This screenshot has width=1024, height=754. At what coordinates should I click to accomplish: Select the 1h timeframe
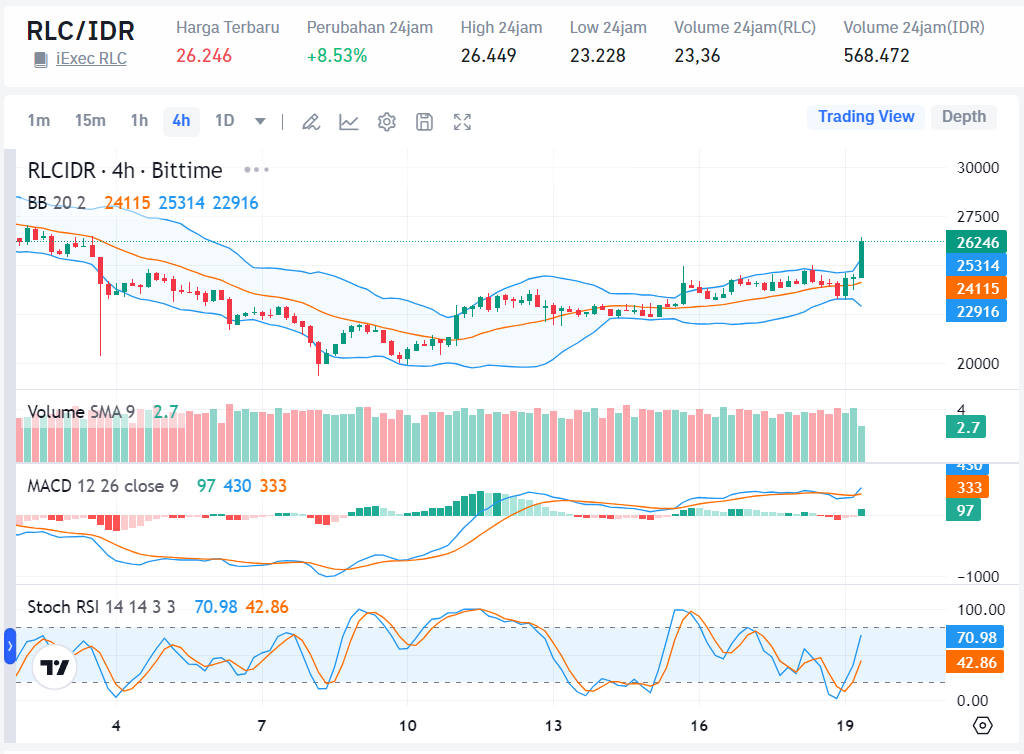pos(139,121)
